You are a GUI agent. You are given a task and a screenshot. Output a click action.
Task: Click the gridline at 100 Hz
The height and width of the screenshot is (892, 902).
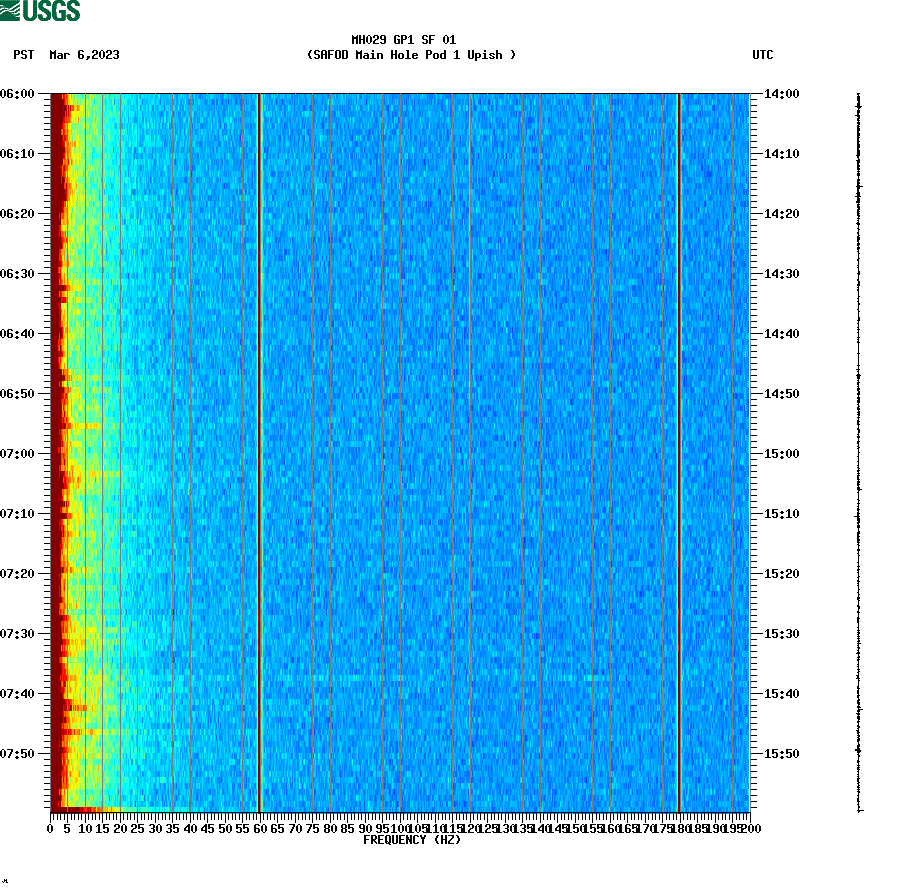400,450
